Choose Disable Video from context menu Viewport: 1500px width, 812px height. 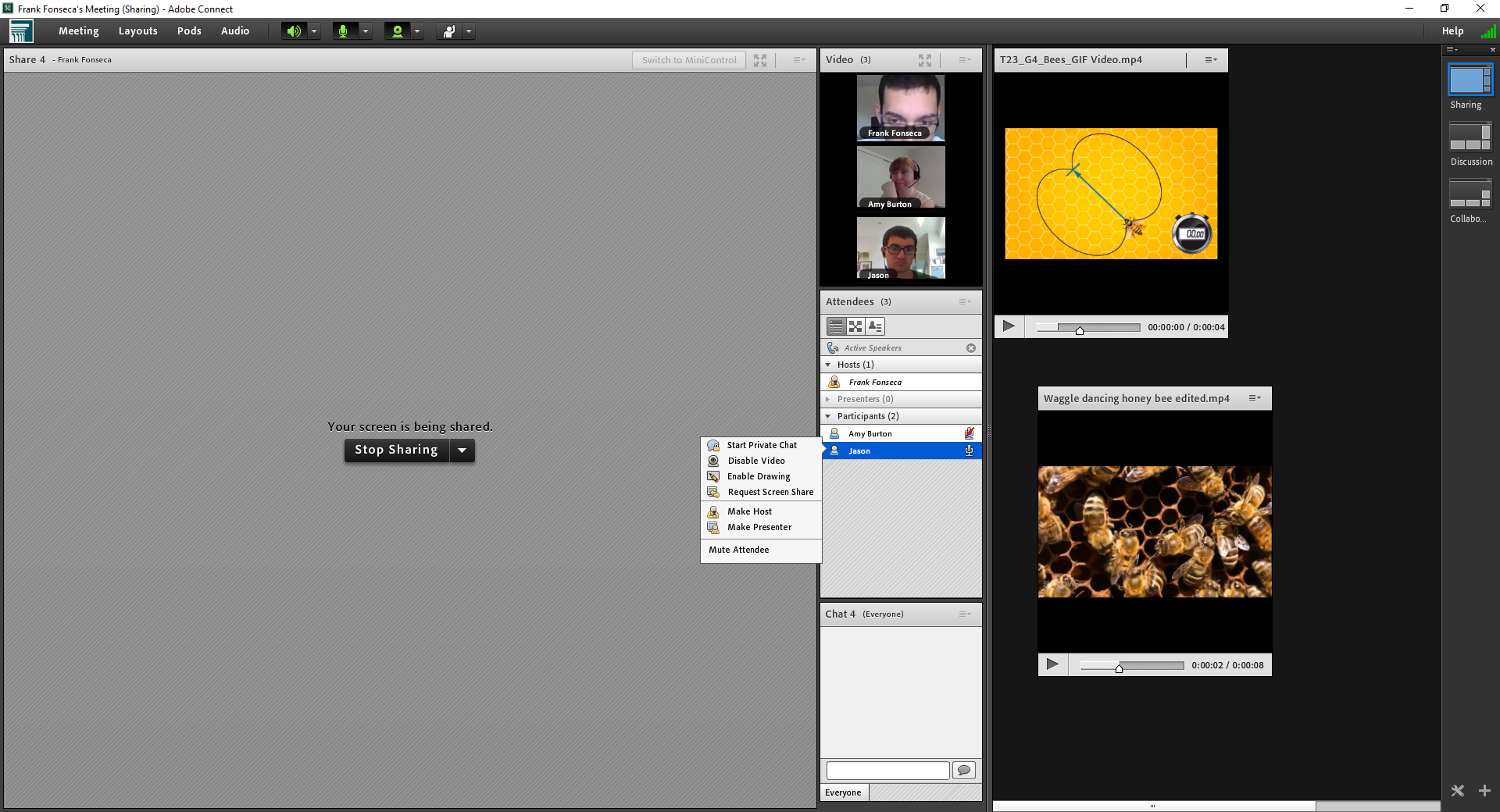click(761, 461)
